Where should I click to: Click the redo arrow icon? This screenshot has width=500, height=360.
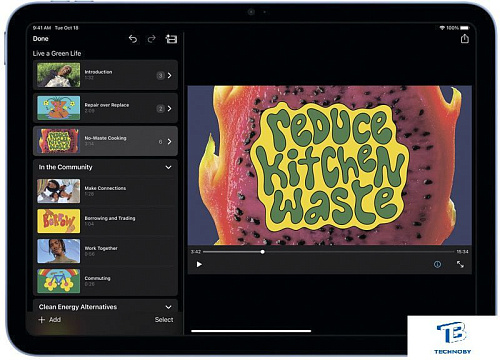click(151, 39)
